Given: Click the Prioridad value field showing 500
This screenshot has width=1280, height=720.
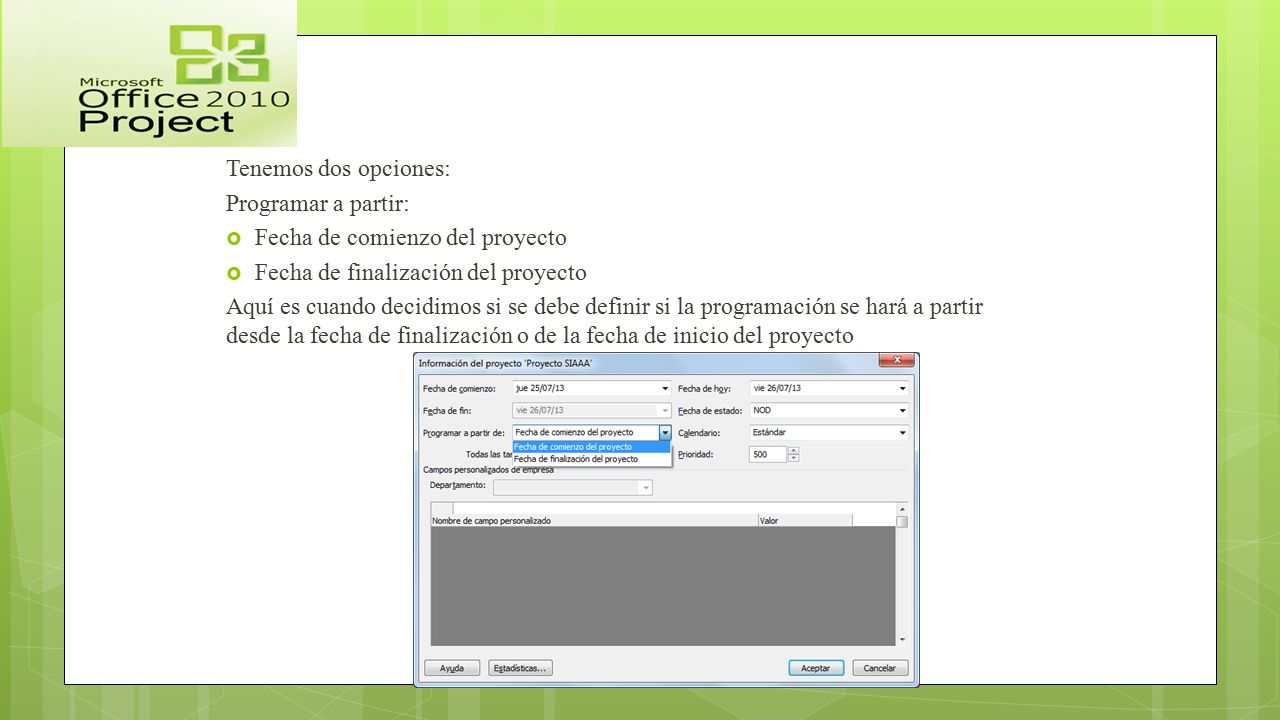Looking at the screenshot, I should pos(768,454).
